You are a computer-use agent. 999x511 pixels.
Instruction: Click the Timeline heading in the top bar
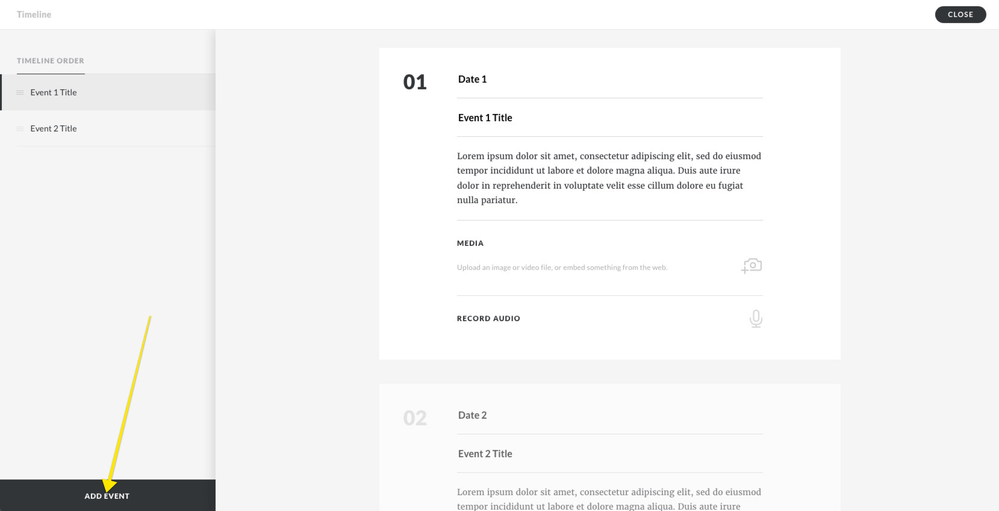[34, 15]
